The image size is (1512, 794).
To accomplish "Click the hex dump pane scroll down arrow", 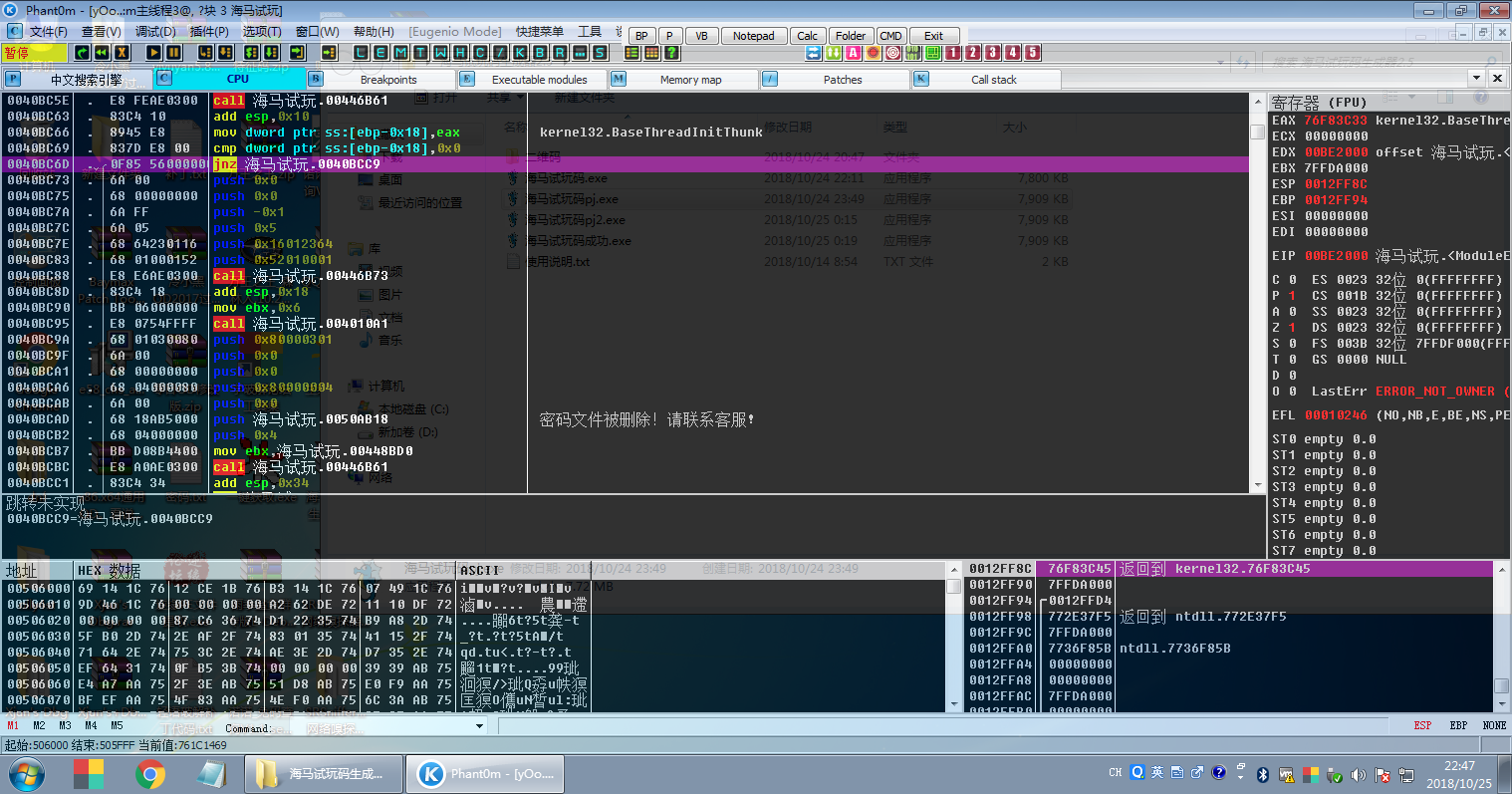I will pos(953,703).
